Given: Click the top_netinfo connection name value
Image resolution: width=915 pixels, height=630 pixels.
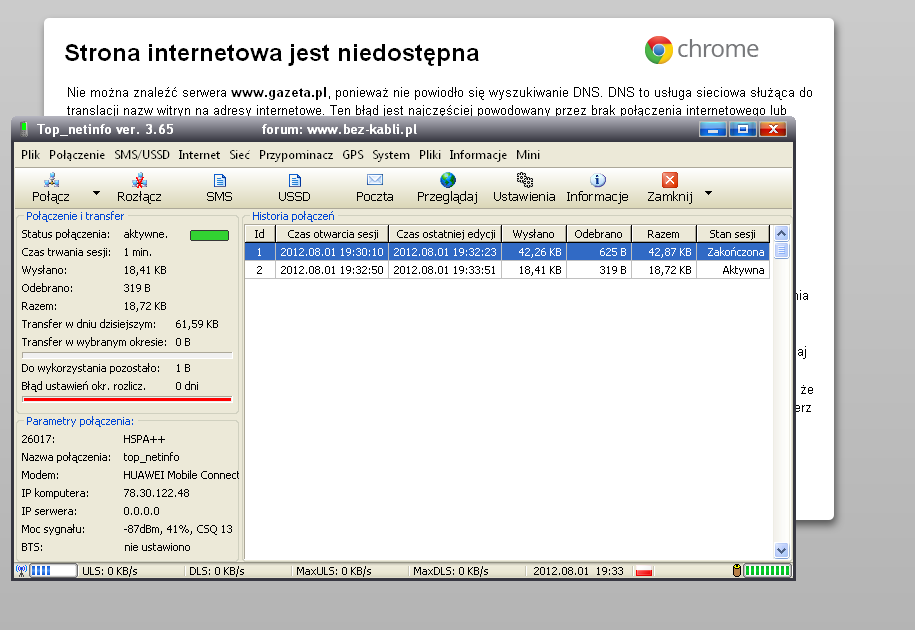Looking at the screenshot, I should coord(151,457).
